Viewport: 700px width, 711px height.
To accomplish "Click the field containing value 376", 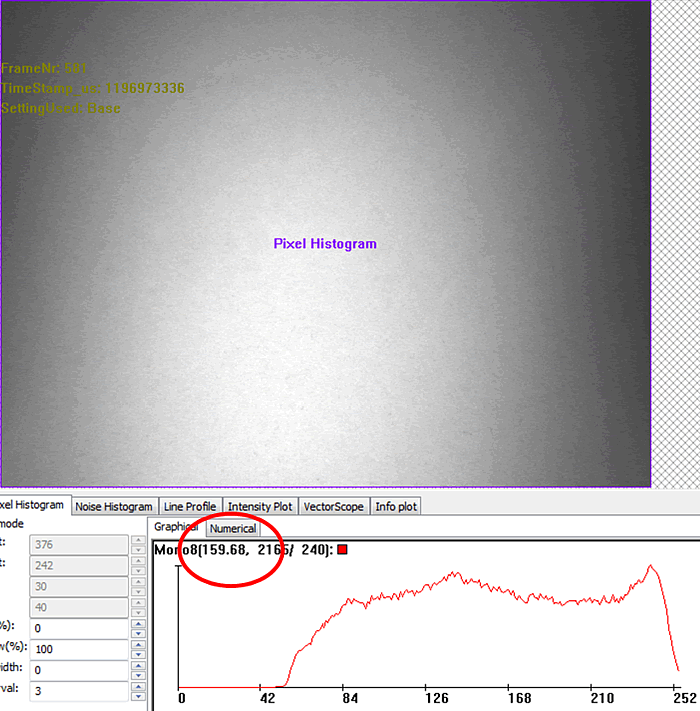I will point(78,544).
